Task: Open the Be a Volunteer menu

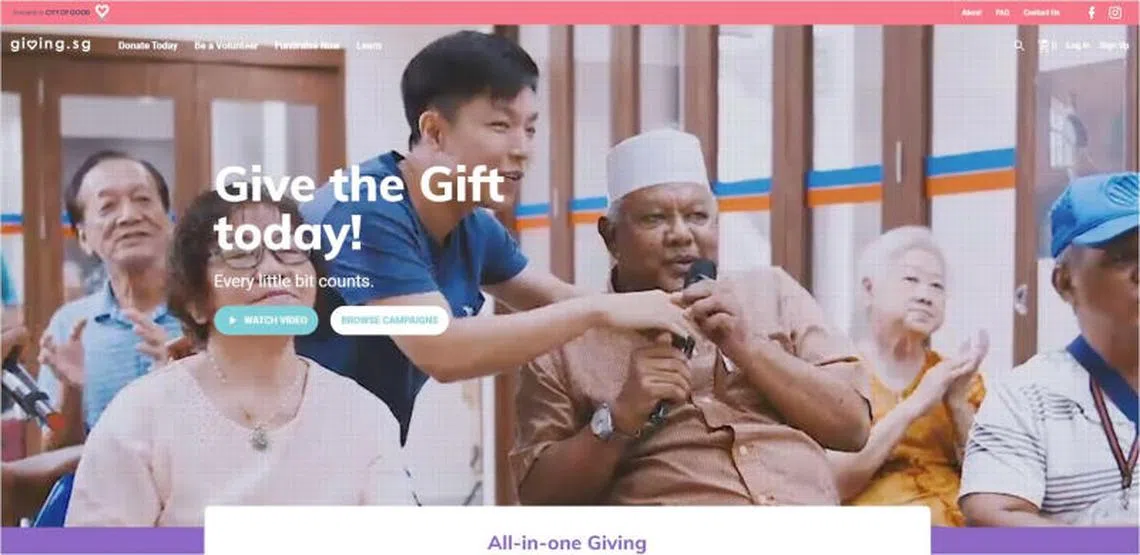Action: (226, 46)
